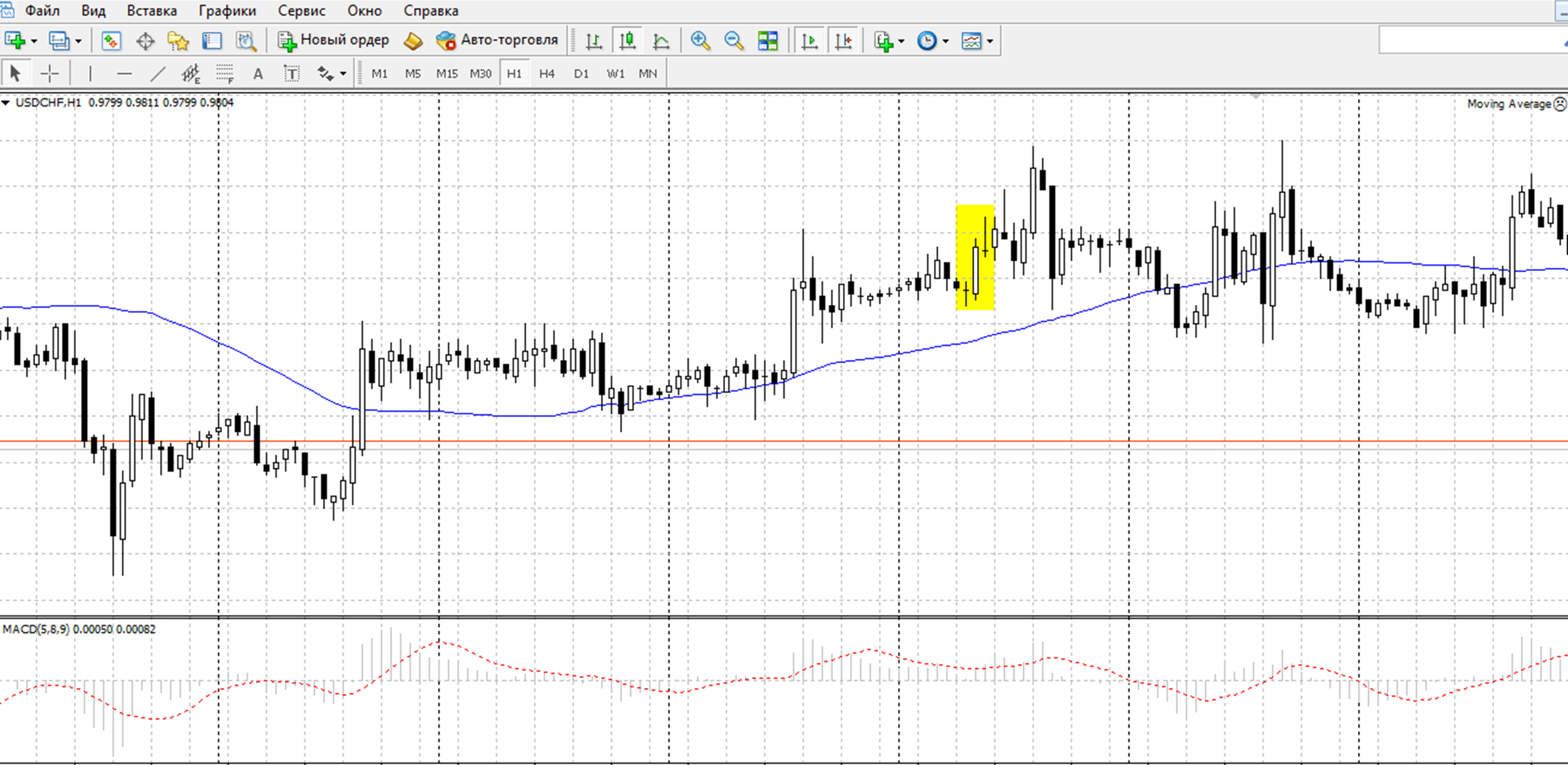Toggle chart shift button
Image resolution: width=1568 pixels, height=765 pixels.
tap(844, 41)
